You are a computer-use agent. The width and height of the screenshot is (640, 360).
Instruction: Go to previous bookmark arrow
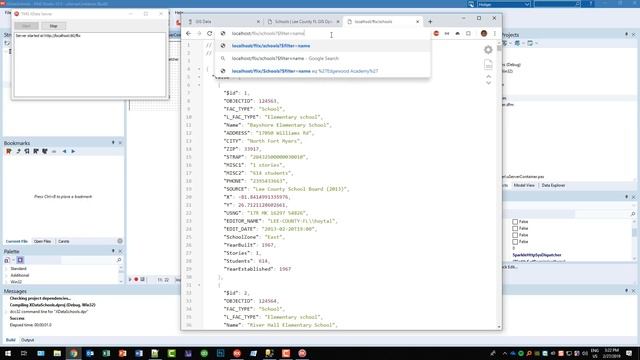click(x=64, y=151)
